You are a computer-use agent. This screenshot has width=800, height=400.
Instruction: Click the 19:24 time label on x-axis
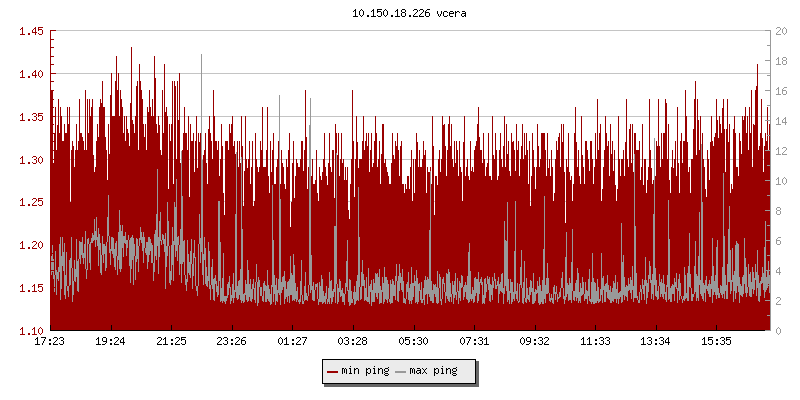[x=110, y=341]
